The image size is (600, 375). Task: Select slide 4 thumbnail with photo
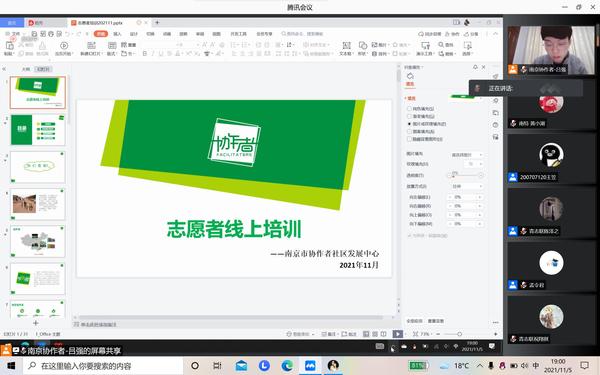coord(38,204)
